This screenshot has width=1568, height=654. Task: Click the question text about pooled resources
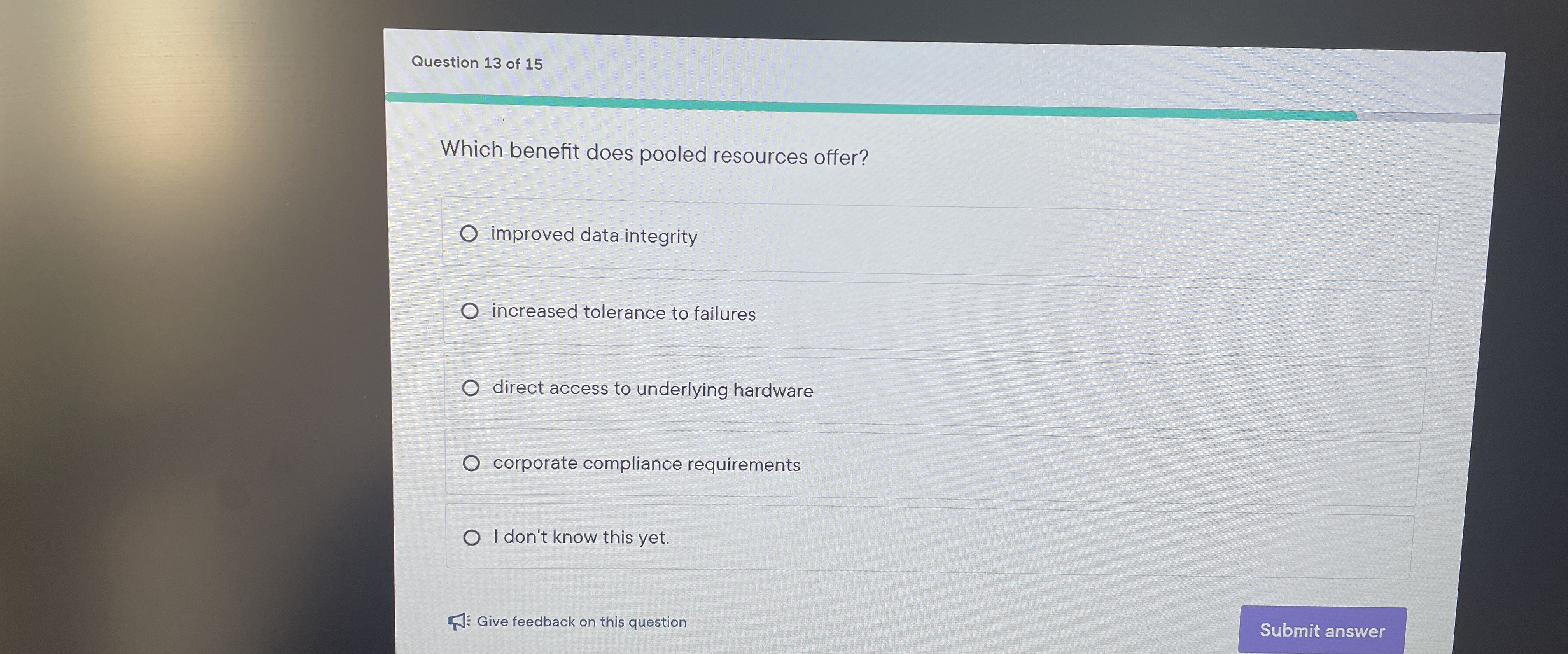[x=654, y=153]
